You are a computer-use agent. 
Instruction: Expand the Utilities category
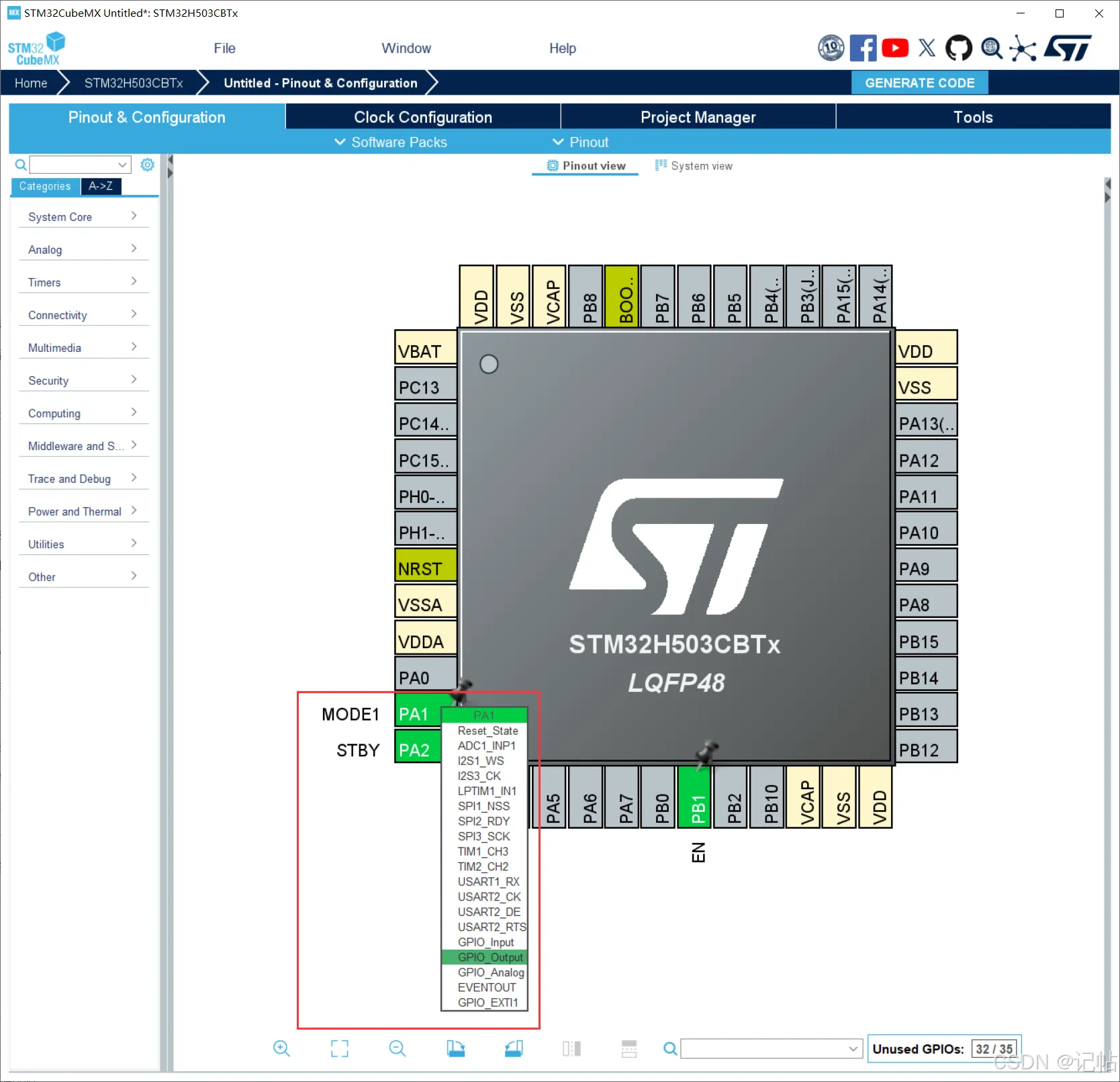(x=83, y=544)
